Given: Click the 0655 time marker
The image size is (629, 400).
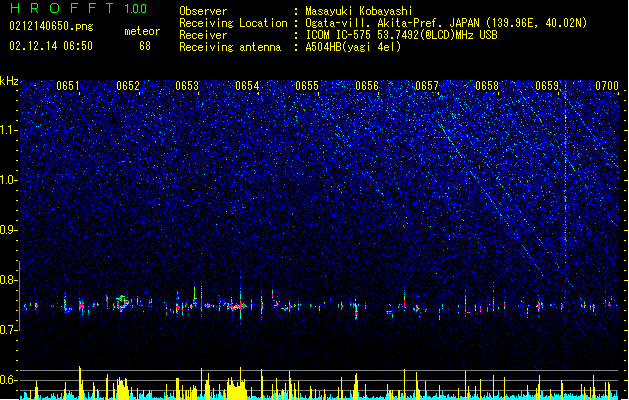Looking at the screenshot, I should pos(307,86).
